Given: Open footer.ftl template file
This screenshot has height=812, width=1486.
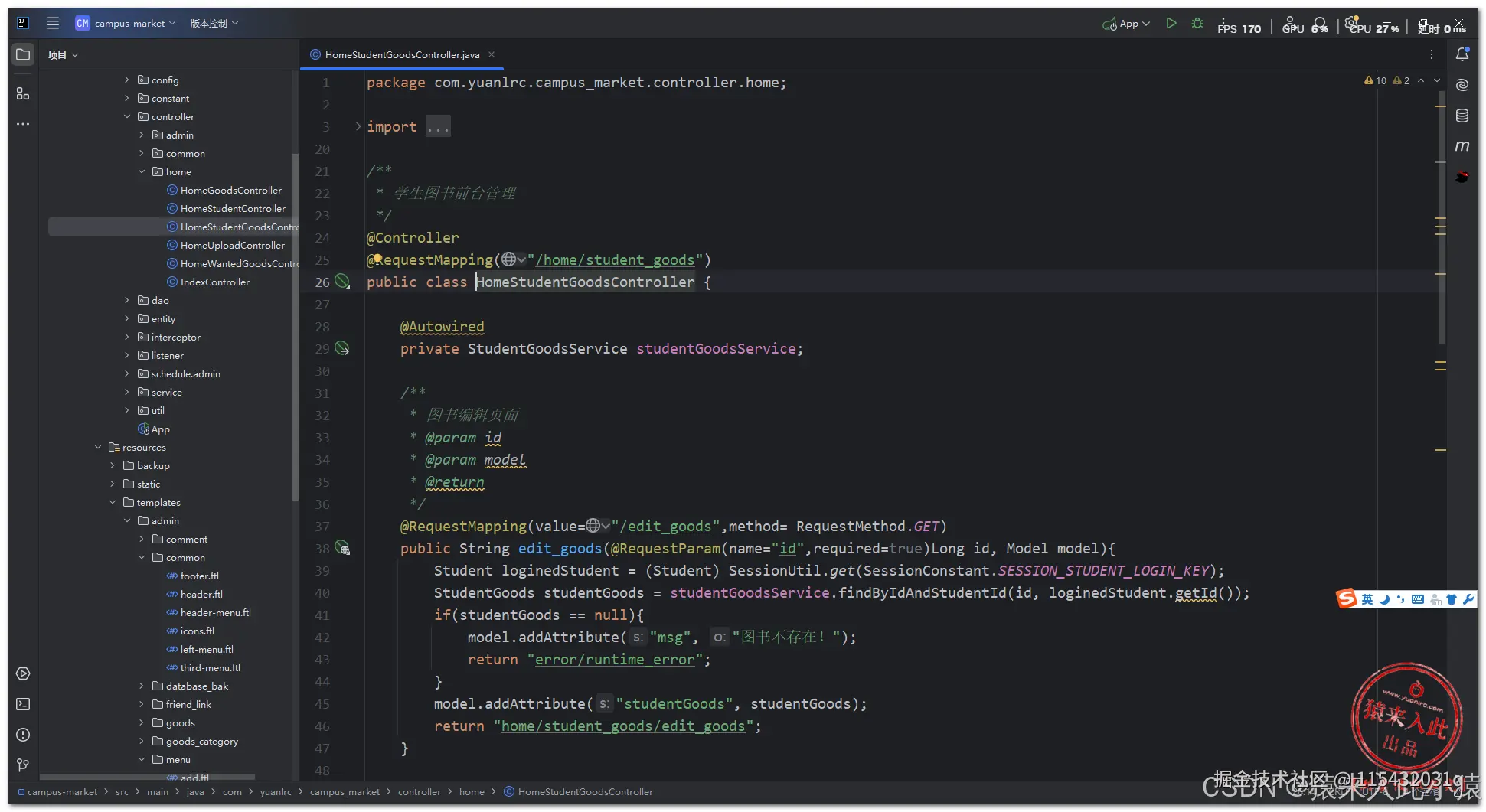Looking at the screenshot, I should coord(199,576).
